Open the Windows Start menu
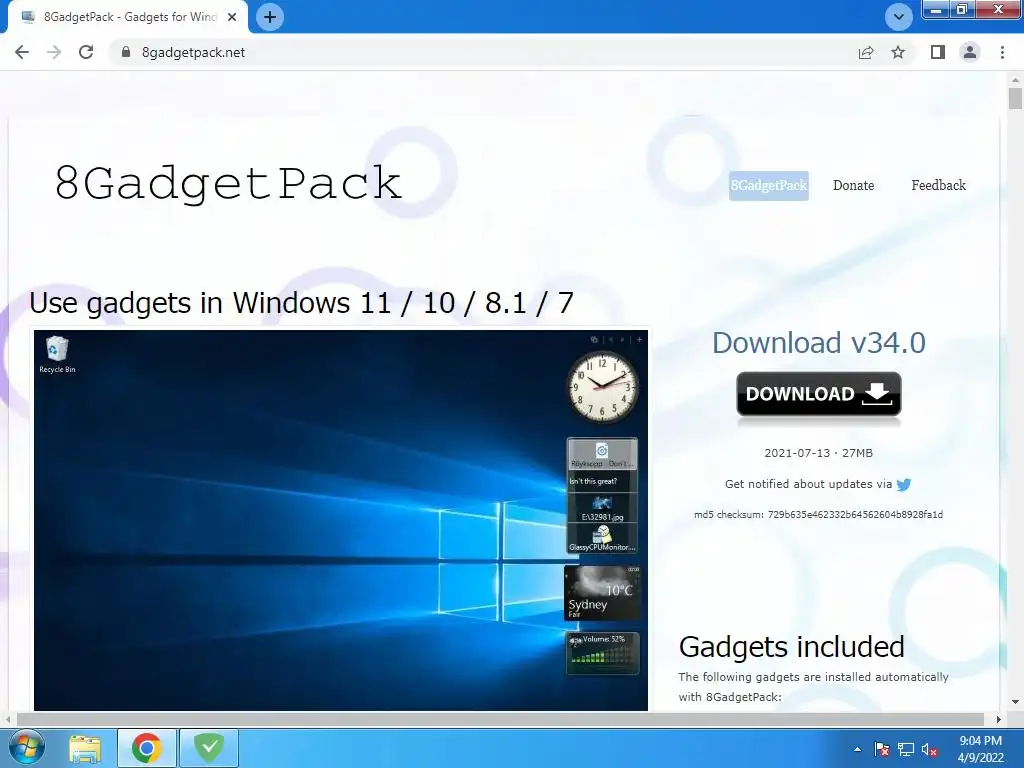 26,748
